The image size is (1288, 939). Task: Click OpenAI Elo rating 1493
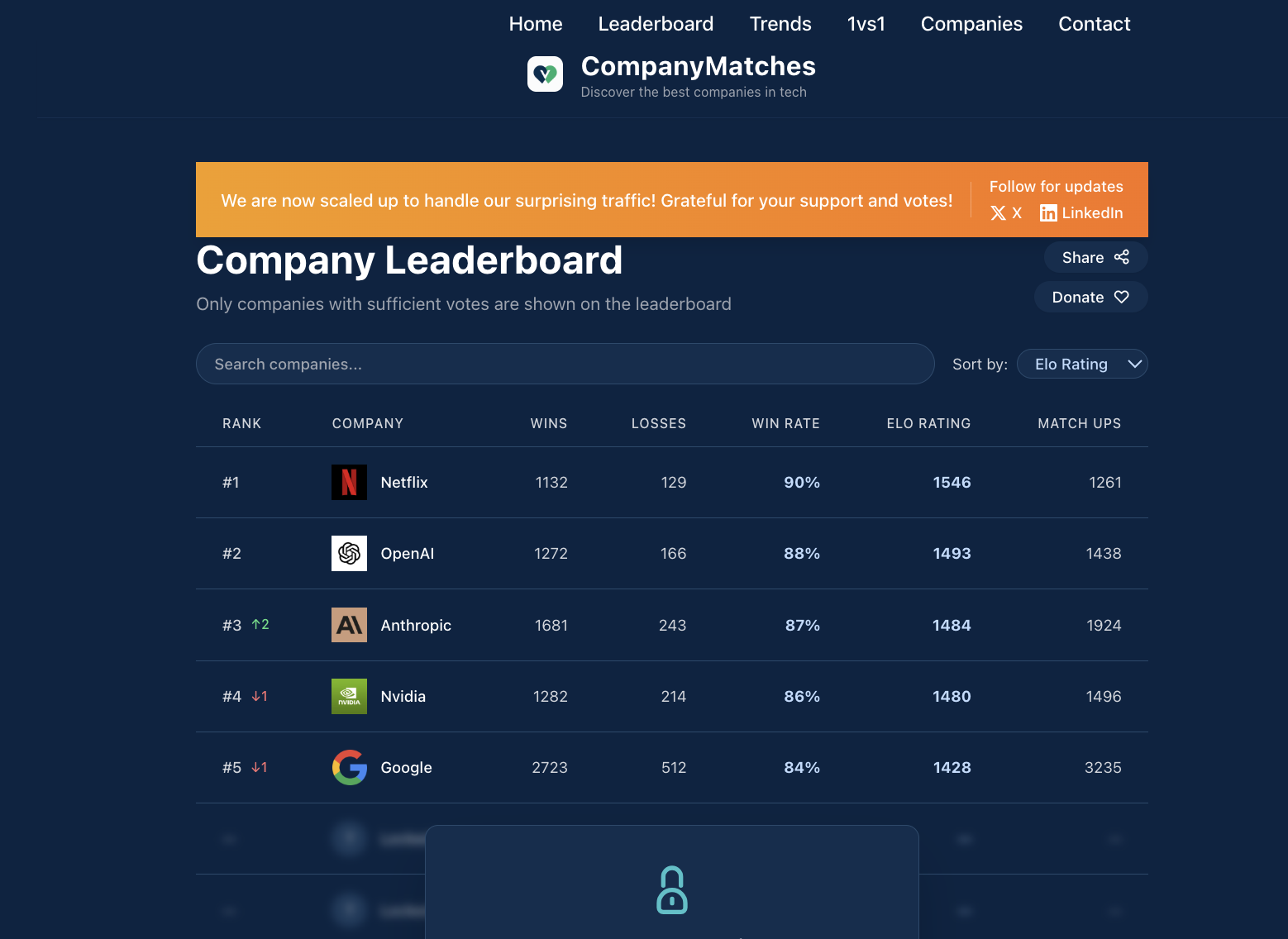952,553
